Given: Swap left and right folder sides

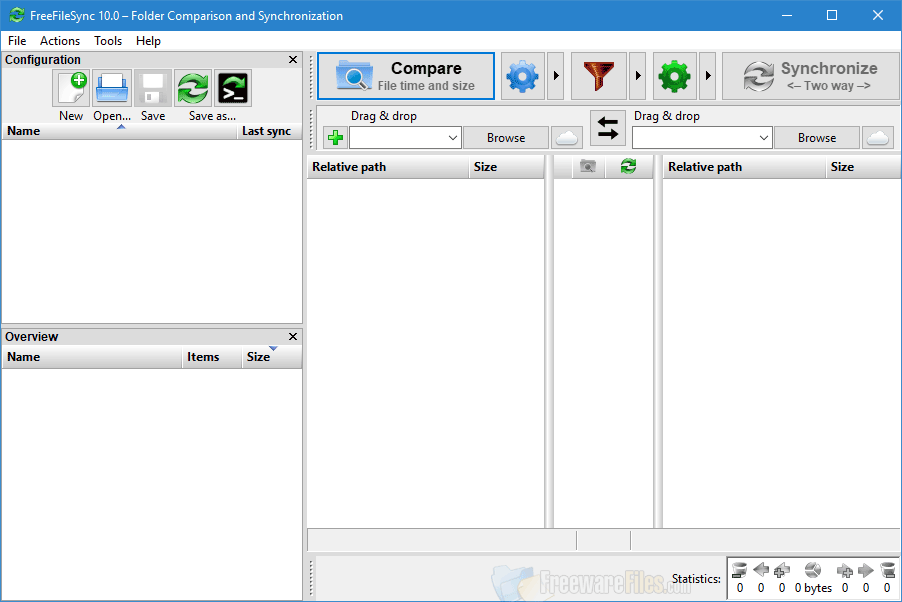Looking at the screenshot, I should (608, 129).
